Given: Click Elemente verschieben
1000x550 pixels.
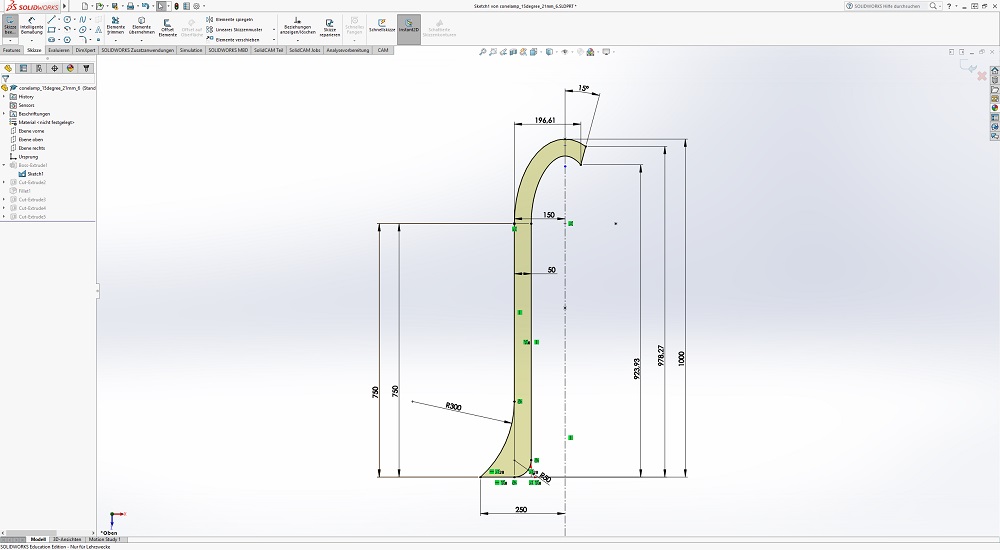Looking at the screenshot, I should [232, 40].
